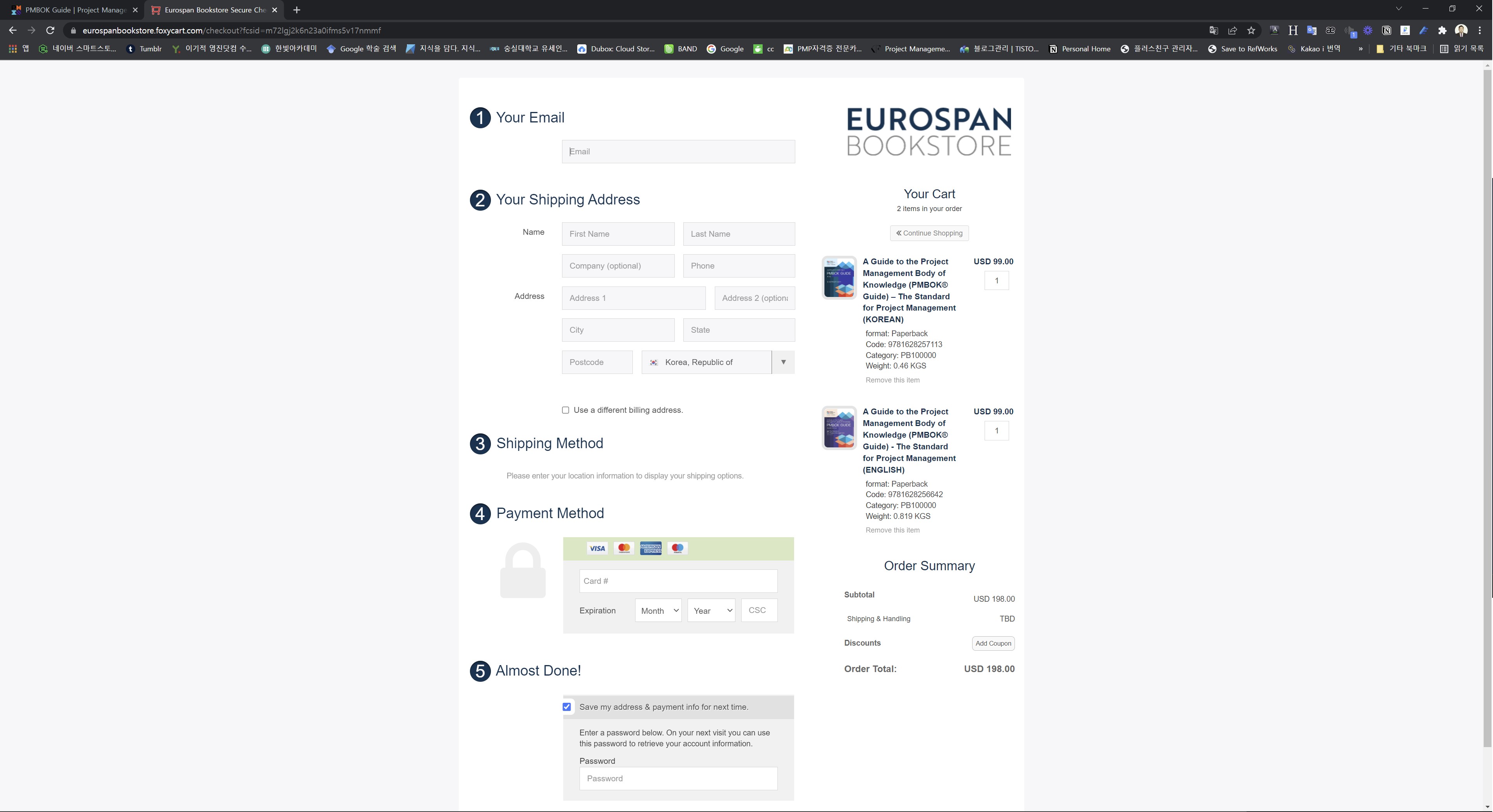
Task: Click the back navigation arrow
Action: (13, 30)
